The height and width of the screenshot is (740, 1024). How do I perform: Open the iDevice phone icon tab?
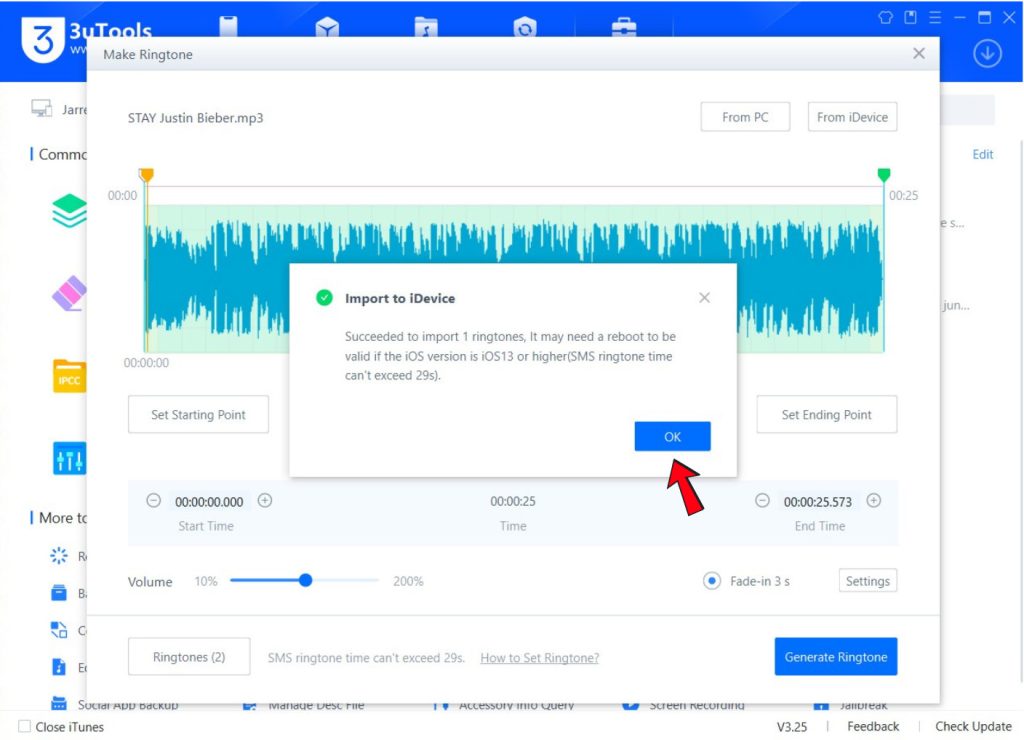pyautogui.click(x=229, y=26)
